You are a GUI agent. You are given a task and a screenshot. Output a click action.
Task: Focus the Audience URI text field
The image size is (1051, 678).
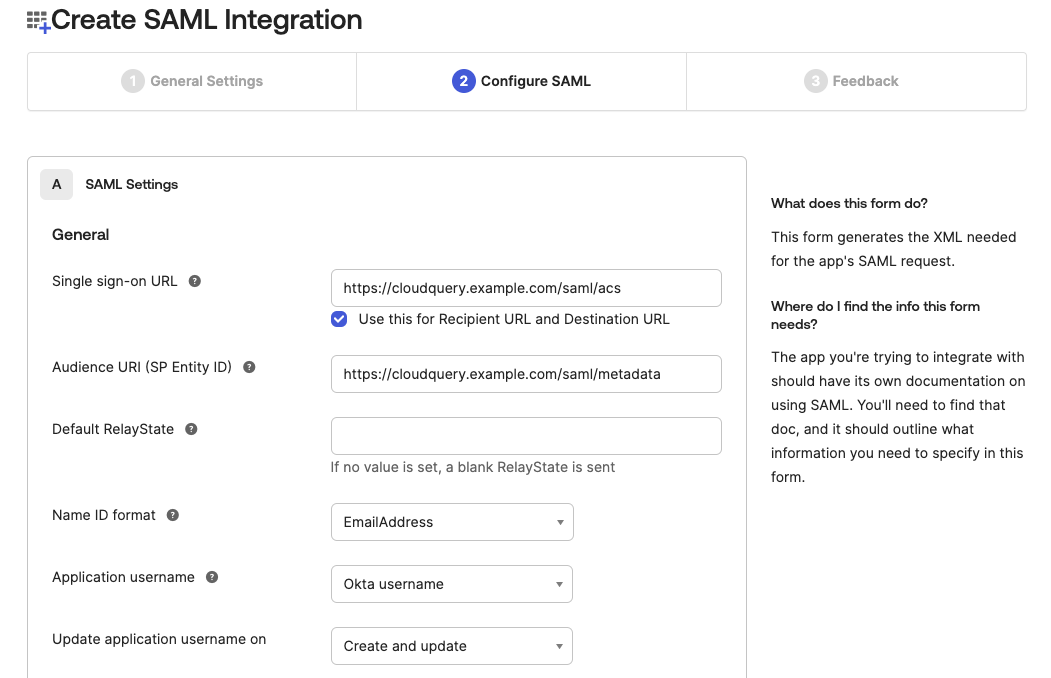coord(526,374)
